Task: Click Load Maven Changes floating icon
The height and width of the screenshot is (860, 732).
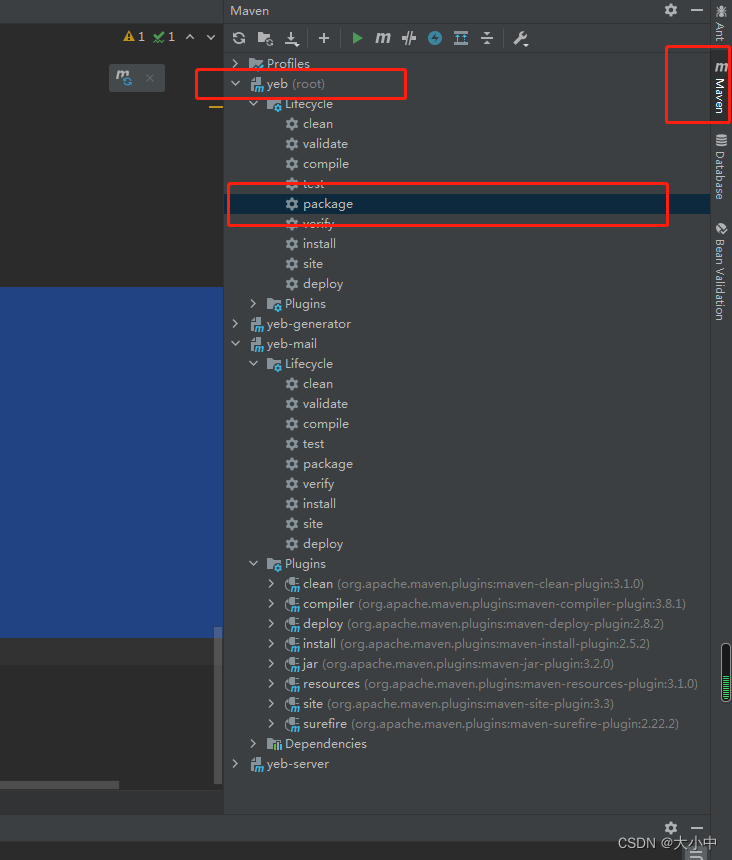Action: (x=124, y=78)
